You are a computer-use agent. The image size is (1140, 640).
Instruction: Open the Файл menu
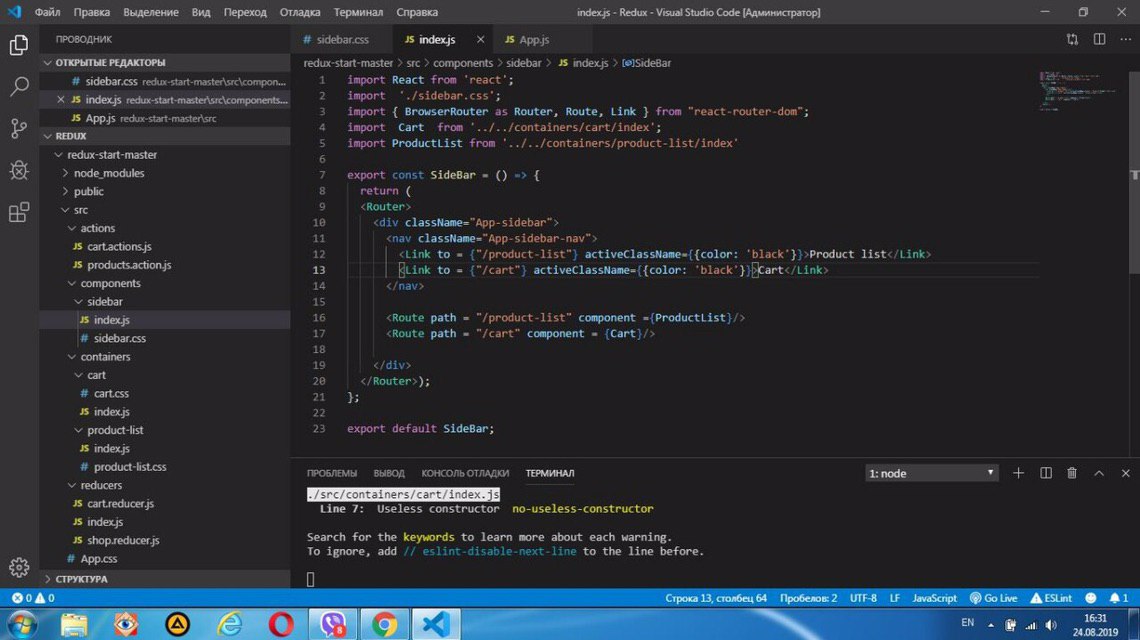(x=47, y=12)
